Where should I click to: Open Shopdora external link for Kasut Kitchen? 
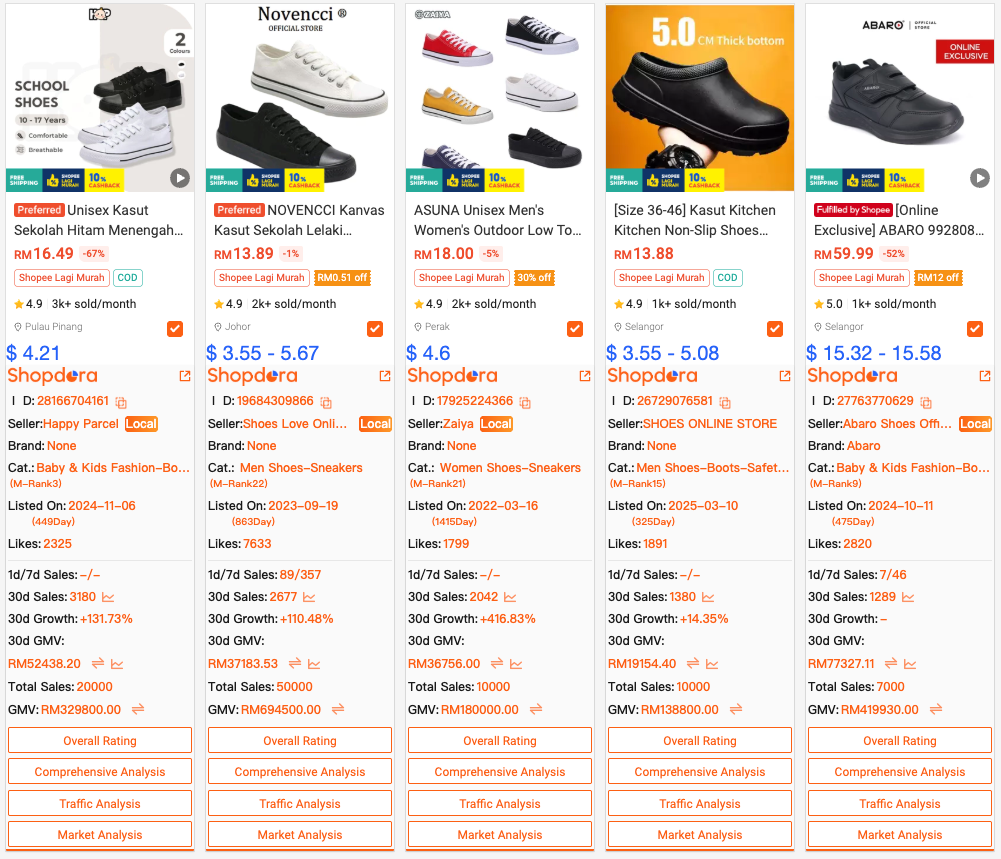(x=785, y=376)
